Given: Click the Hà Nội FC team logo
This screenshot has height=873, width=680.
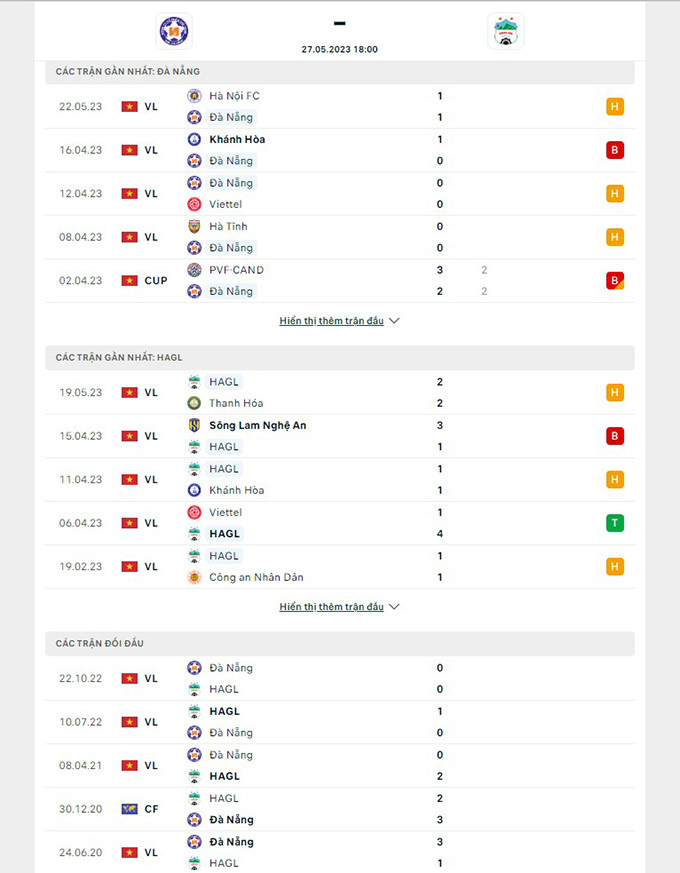Looking at the screenshot, I should [194, 96].
